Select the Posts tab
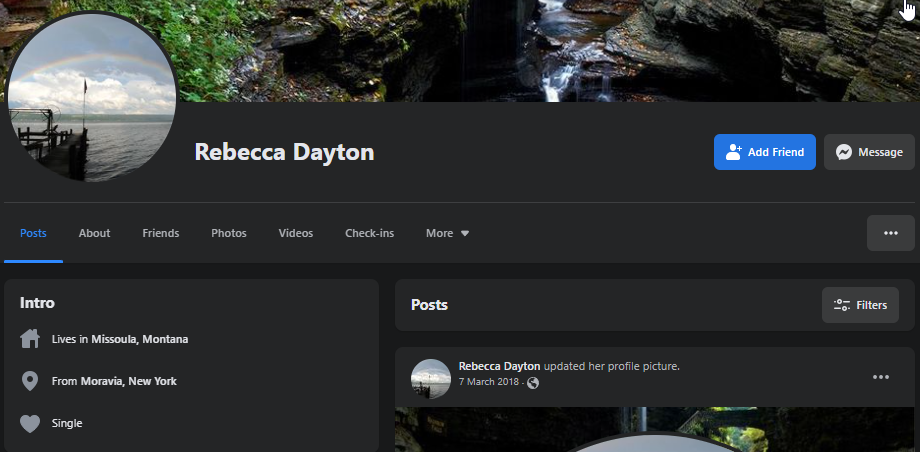Screen dimensions: 920x452 tap(33, 233)
